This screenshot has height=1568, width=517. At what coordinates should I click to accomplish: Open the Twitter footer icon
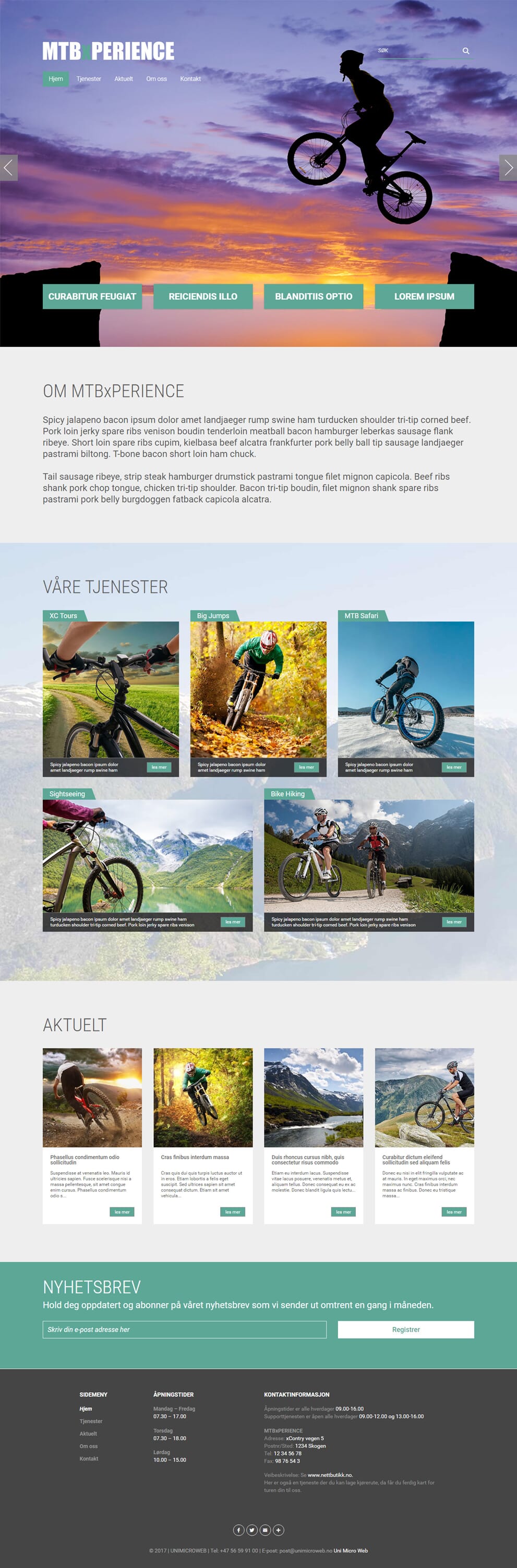[x=252, y=1529]
